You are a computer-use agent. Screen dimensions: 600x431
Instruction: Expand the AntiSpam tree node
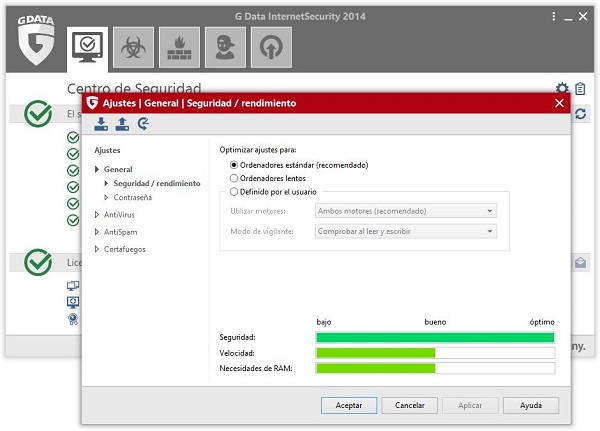coord(97,232)
